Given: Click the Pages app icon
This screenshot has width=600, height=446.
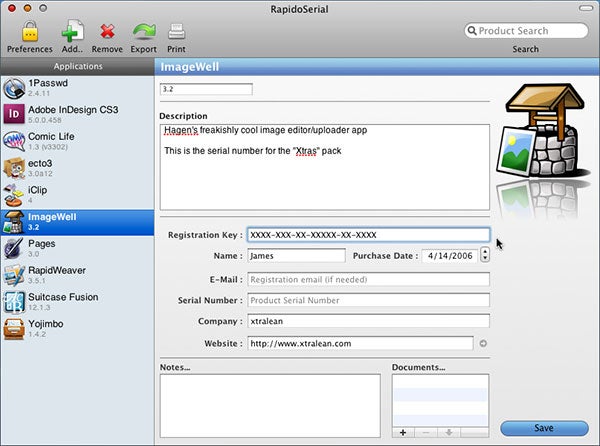Looking at the screenshot, I should point(14,248).
